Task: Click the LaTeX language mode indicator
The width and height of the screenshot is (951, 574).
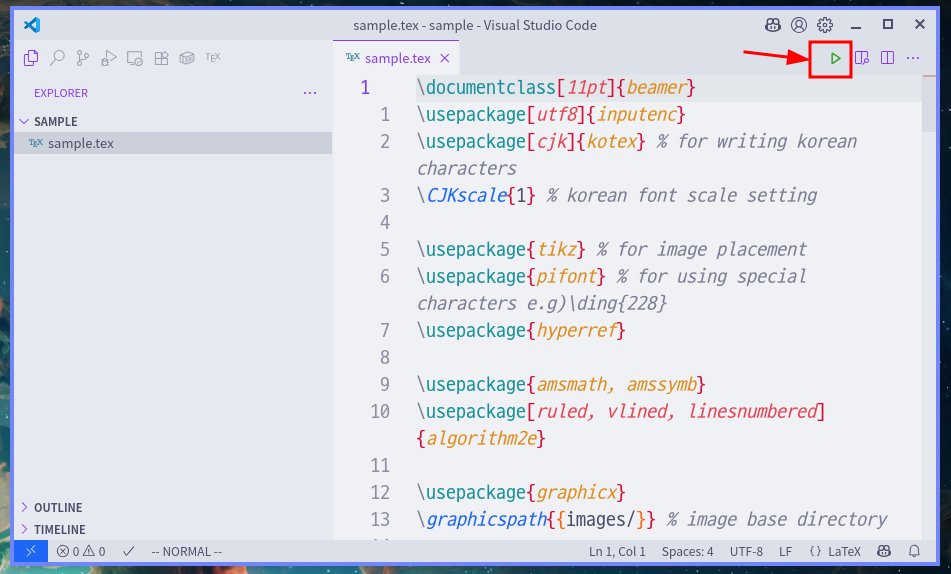Action: tap(836, 551)
